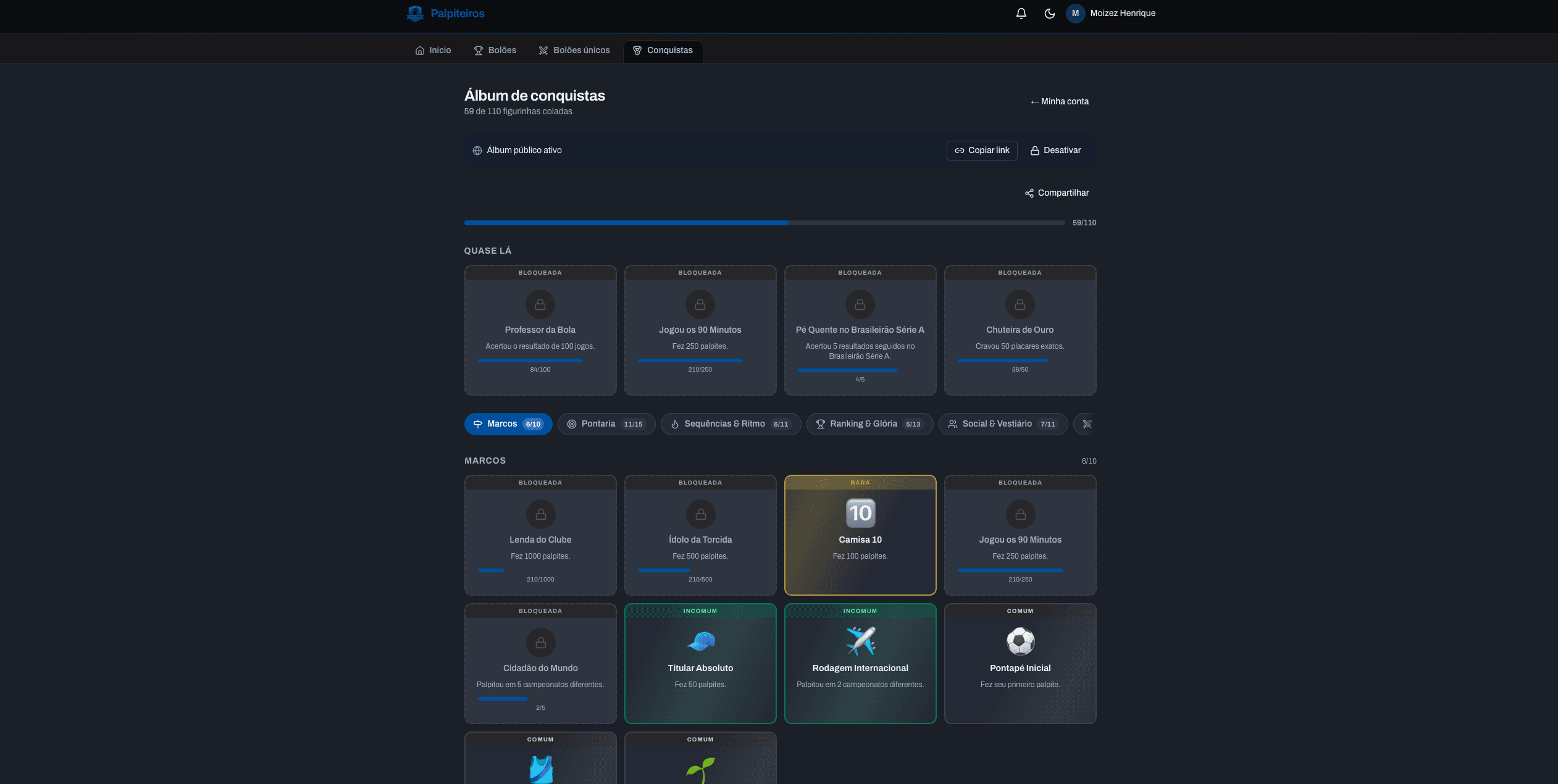Click the lock icon on Ídolo da Torcida
Viewport: 1558px width, 784px height.
coord(700,514)
